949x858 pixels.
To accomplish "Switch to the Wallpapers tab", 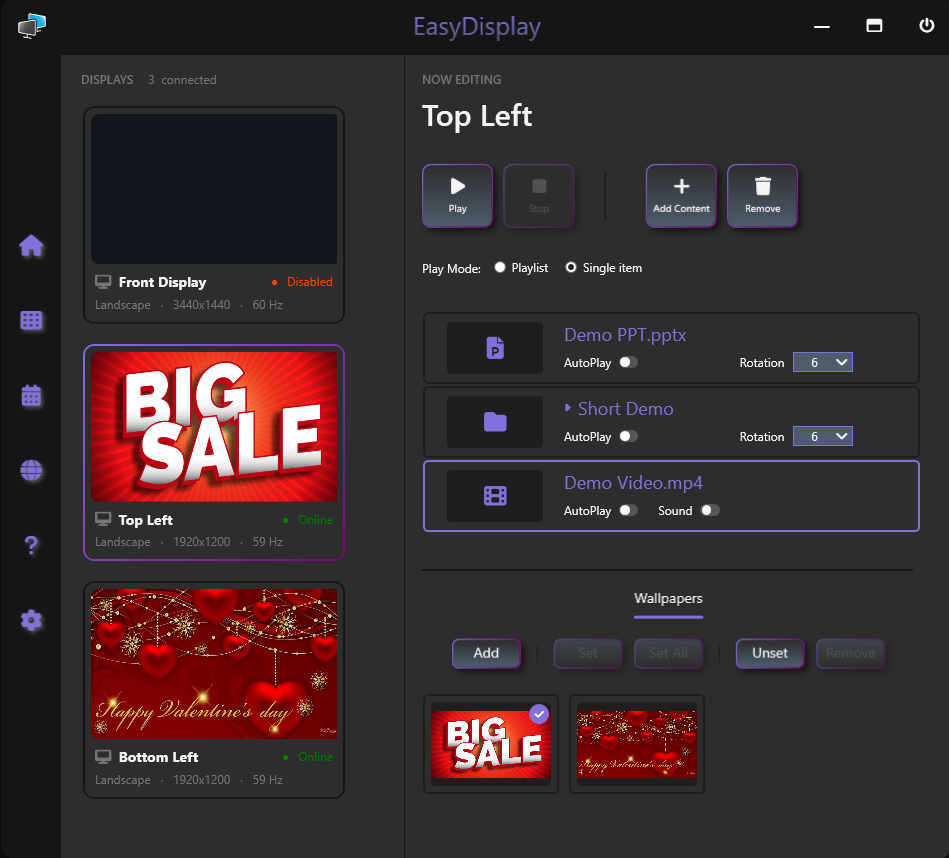I will 668,598.
